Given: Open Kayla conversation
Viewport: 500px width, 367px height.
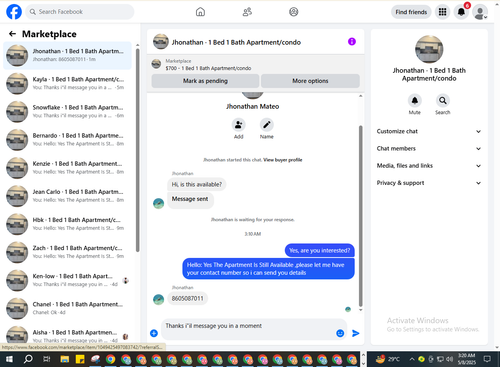Looking at the screenshot, I should [67, 83].
